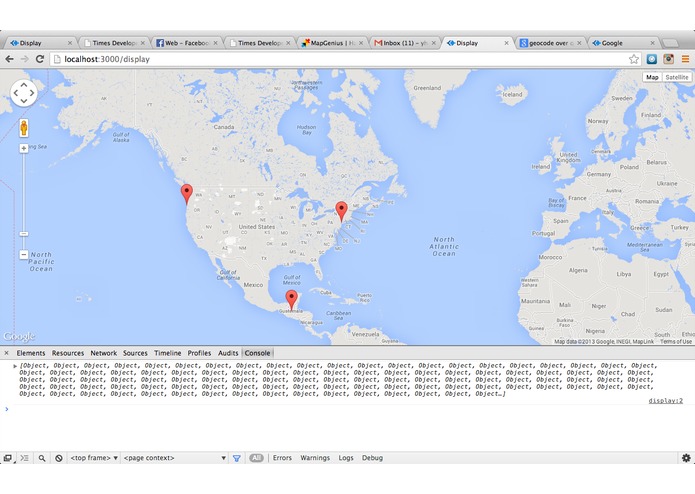Filter console by Logs
The height and width of the screenshot is (494, 695).
(x=346, y=458)
